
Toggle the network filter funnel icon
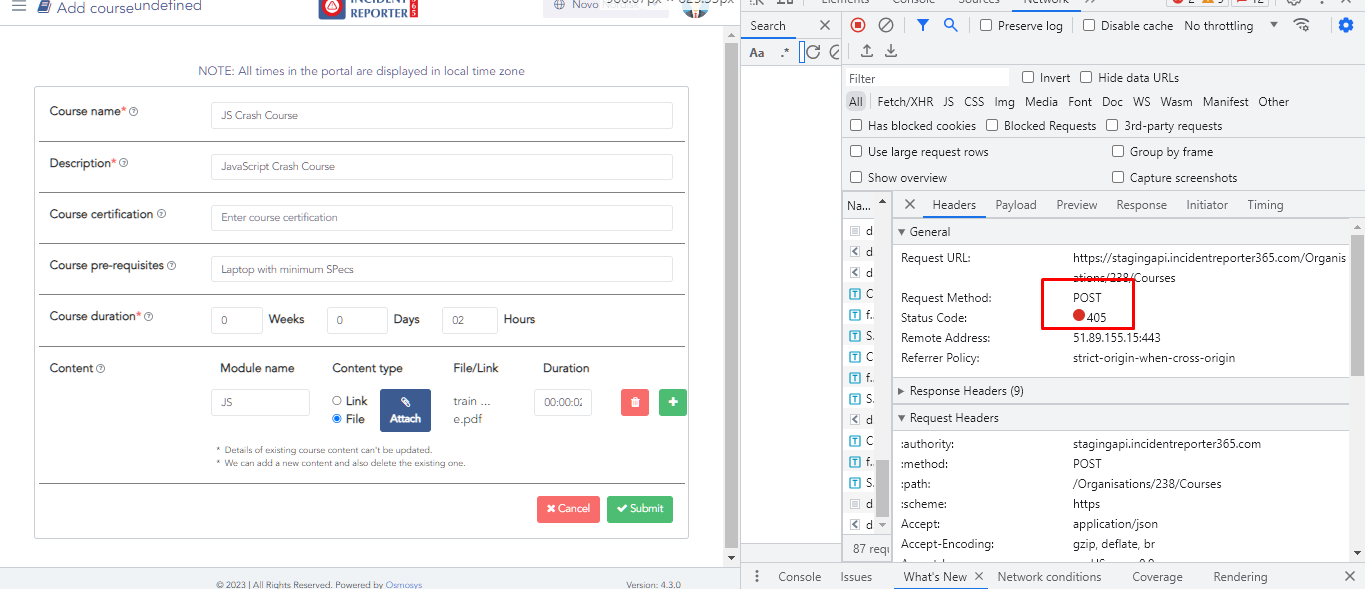pos(923,26)
